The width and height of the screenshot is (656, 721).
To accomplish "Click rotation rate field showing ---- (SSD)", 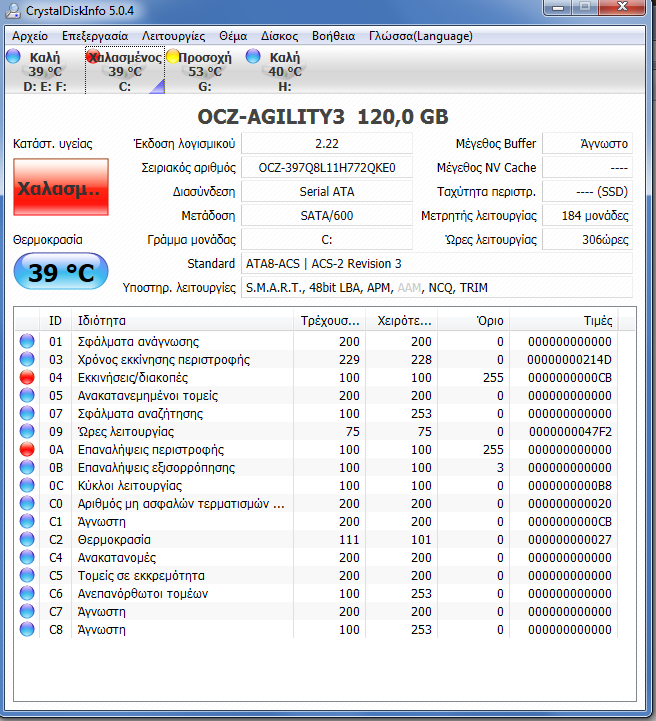I will (x=588, y=191).
